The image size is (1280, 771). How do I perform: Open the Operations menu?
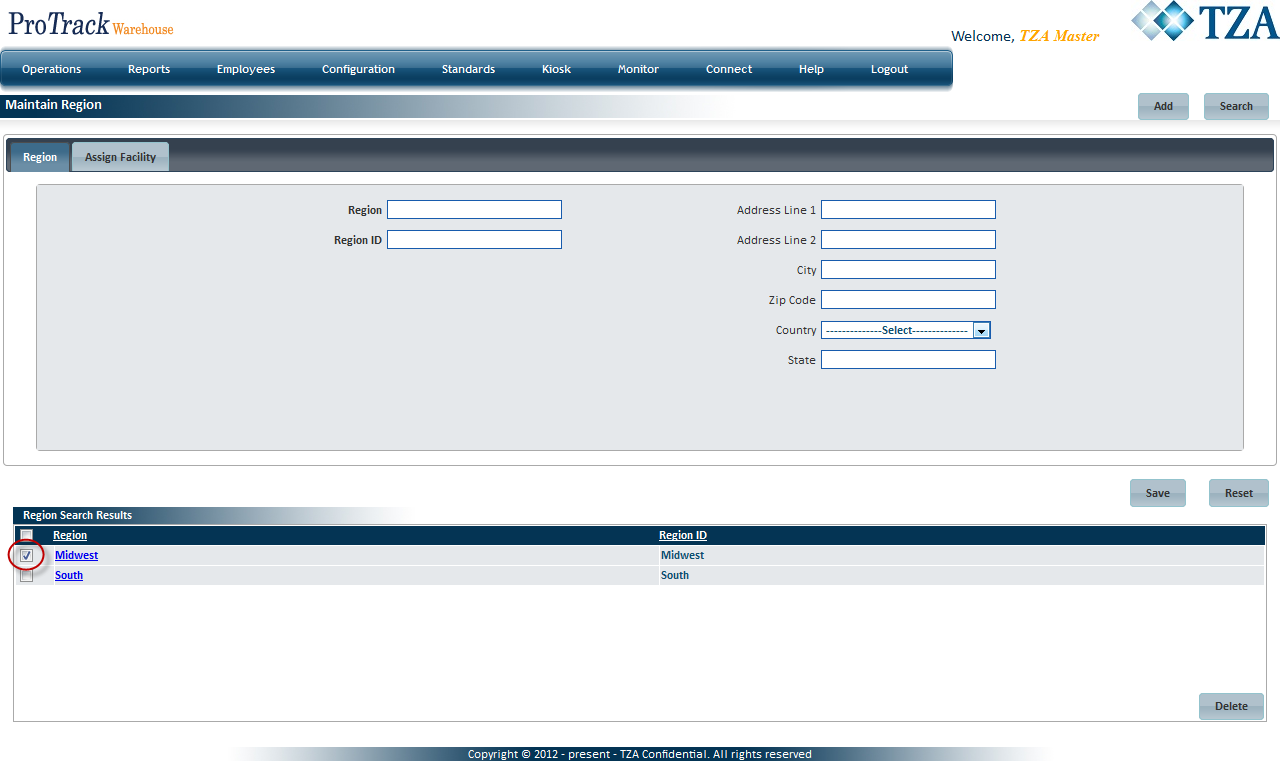pos(52,69)
